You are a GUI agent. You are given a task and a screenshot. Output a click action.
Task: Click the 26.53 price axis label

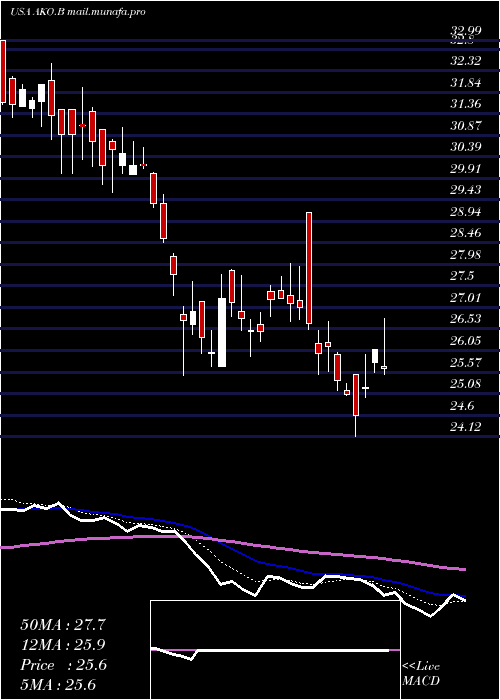(466, 319)
